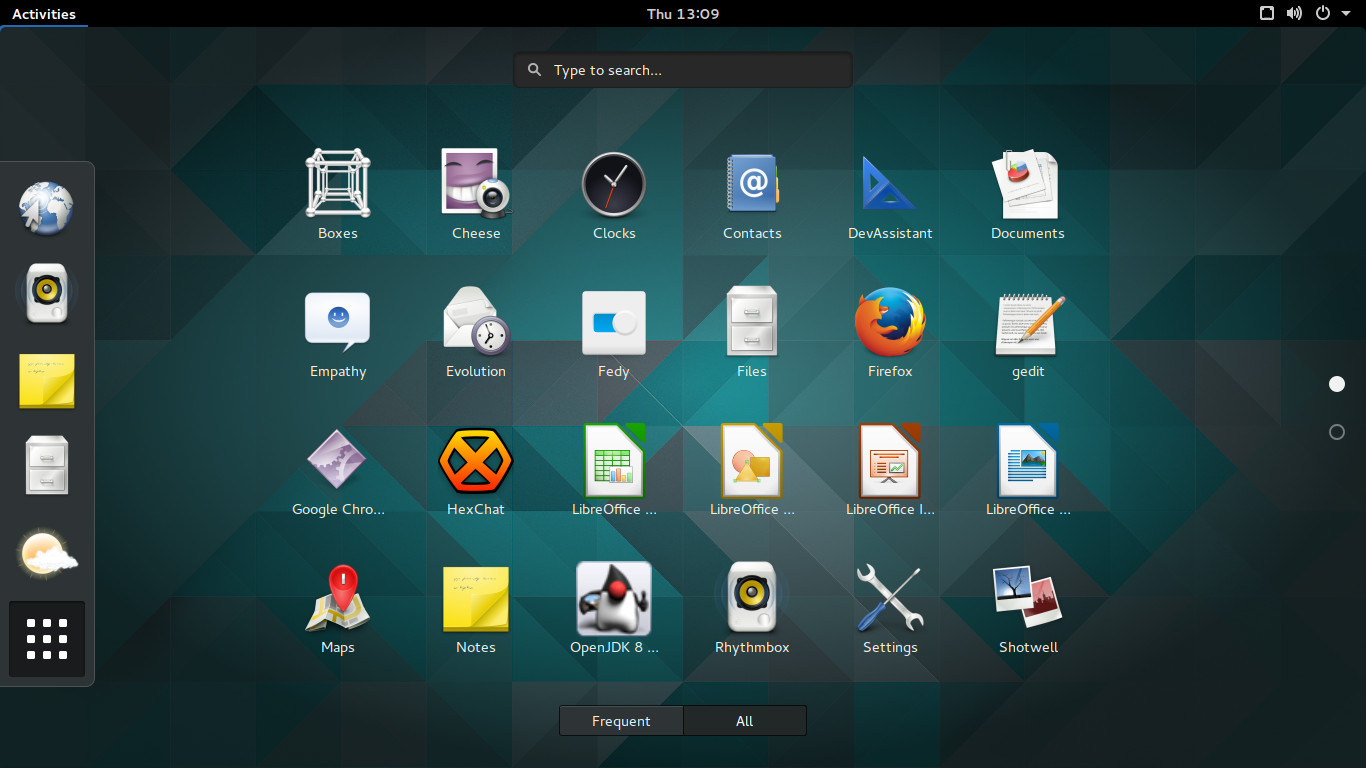Switch to the Frequent apps view

[621, 721]
